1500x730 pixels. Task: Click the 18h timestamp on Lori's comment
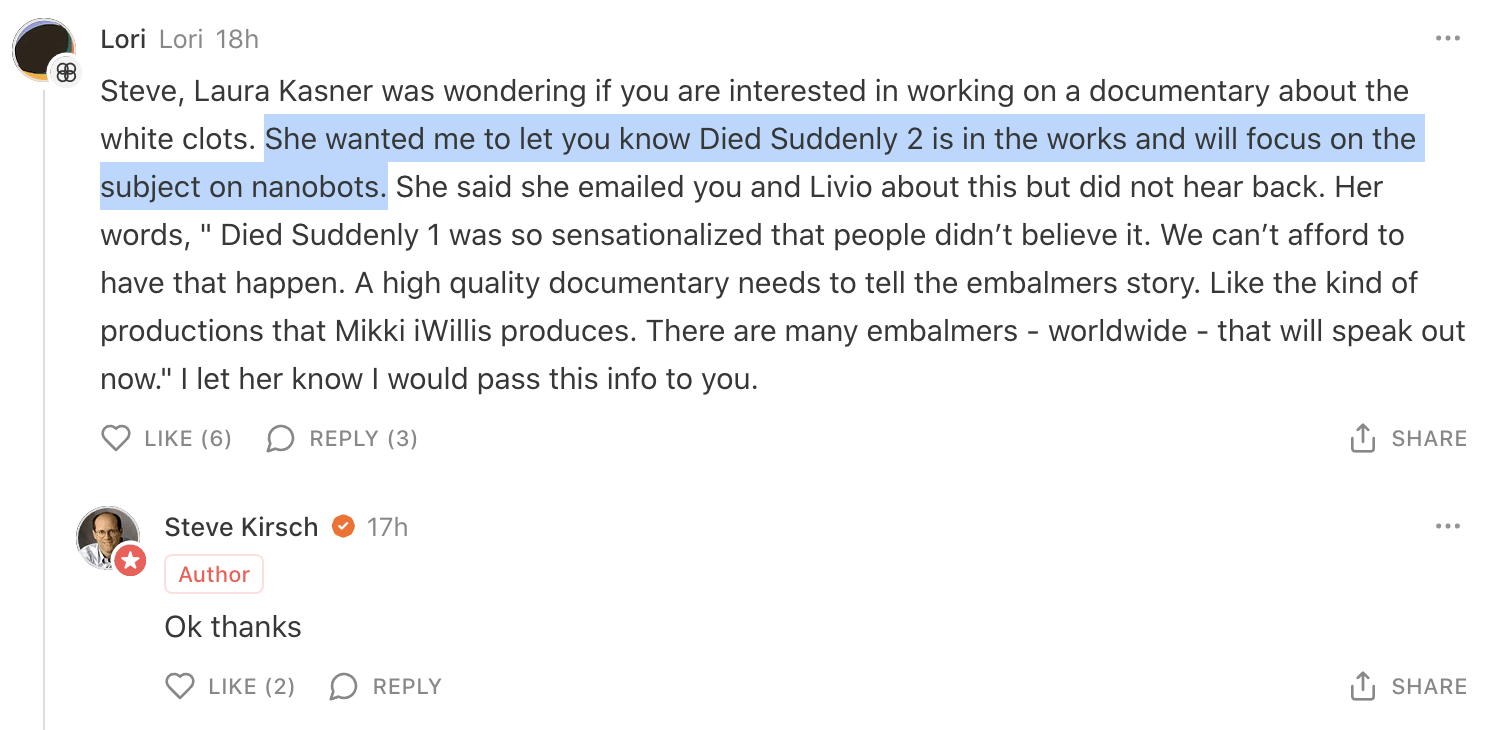point(237,39)
